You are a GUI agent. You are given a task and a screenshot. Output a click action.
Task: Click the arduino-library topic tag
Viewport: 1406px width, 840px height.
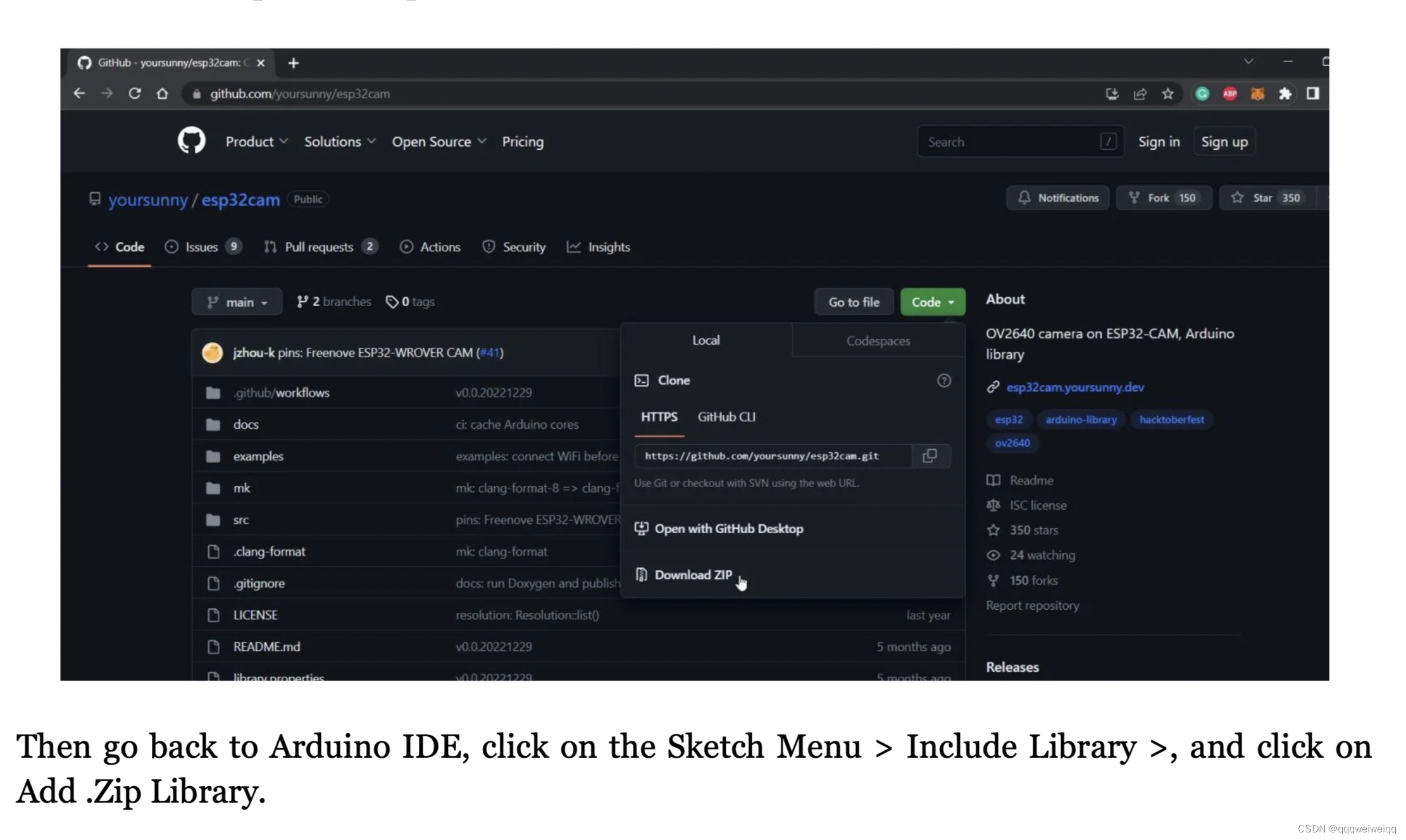tap(1081, 419)
